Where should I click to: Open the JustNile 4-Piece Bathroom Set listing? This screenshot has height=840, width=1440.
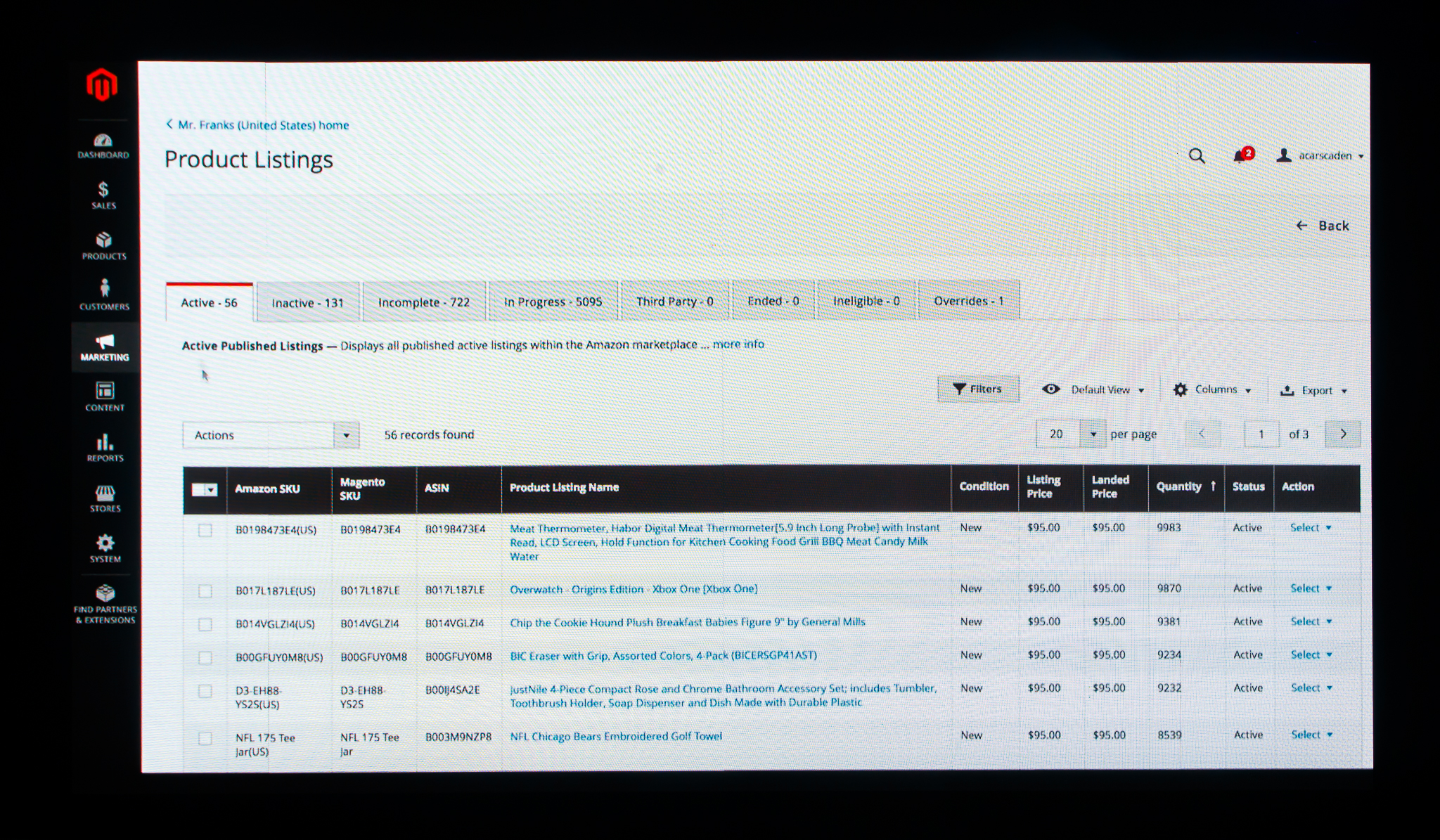(x=724, y=695)
